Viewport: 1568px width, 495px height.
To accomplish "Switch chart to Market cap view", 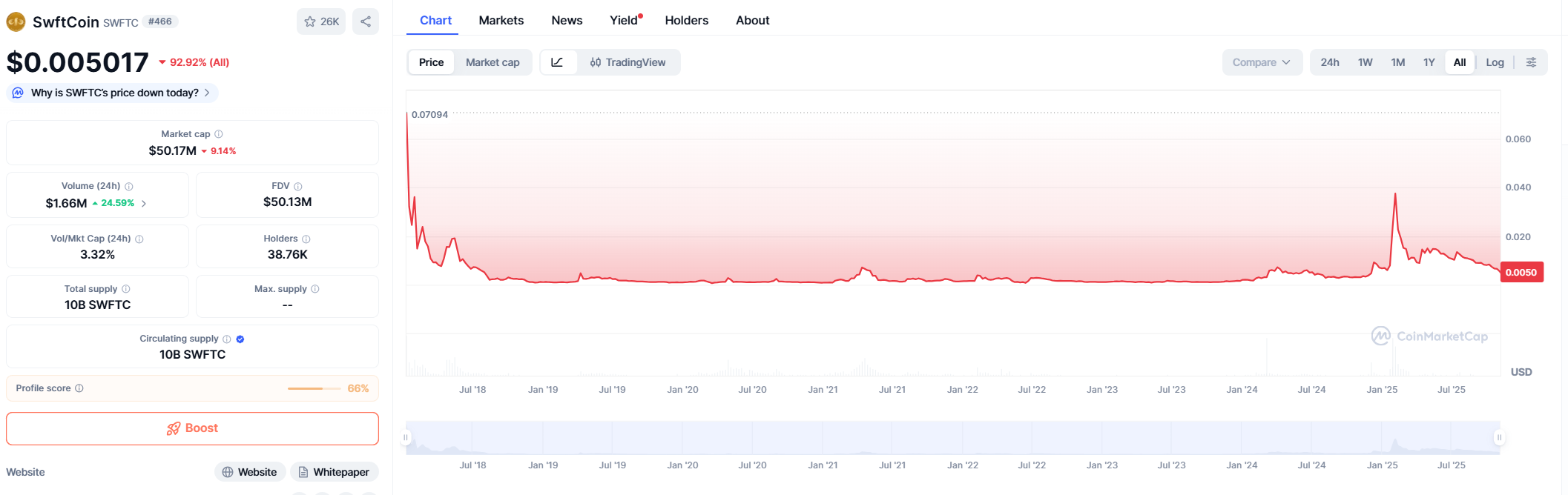I will click(x=493, y=62).
